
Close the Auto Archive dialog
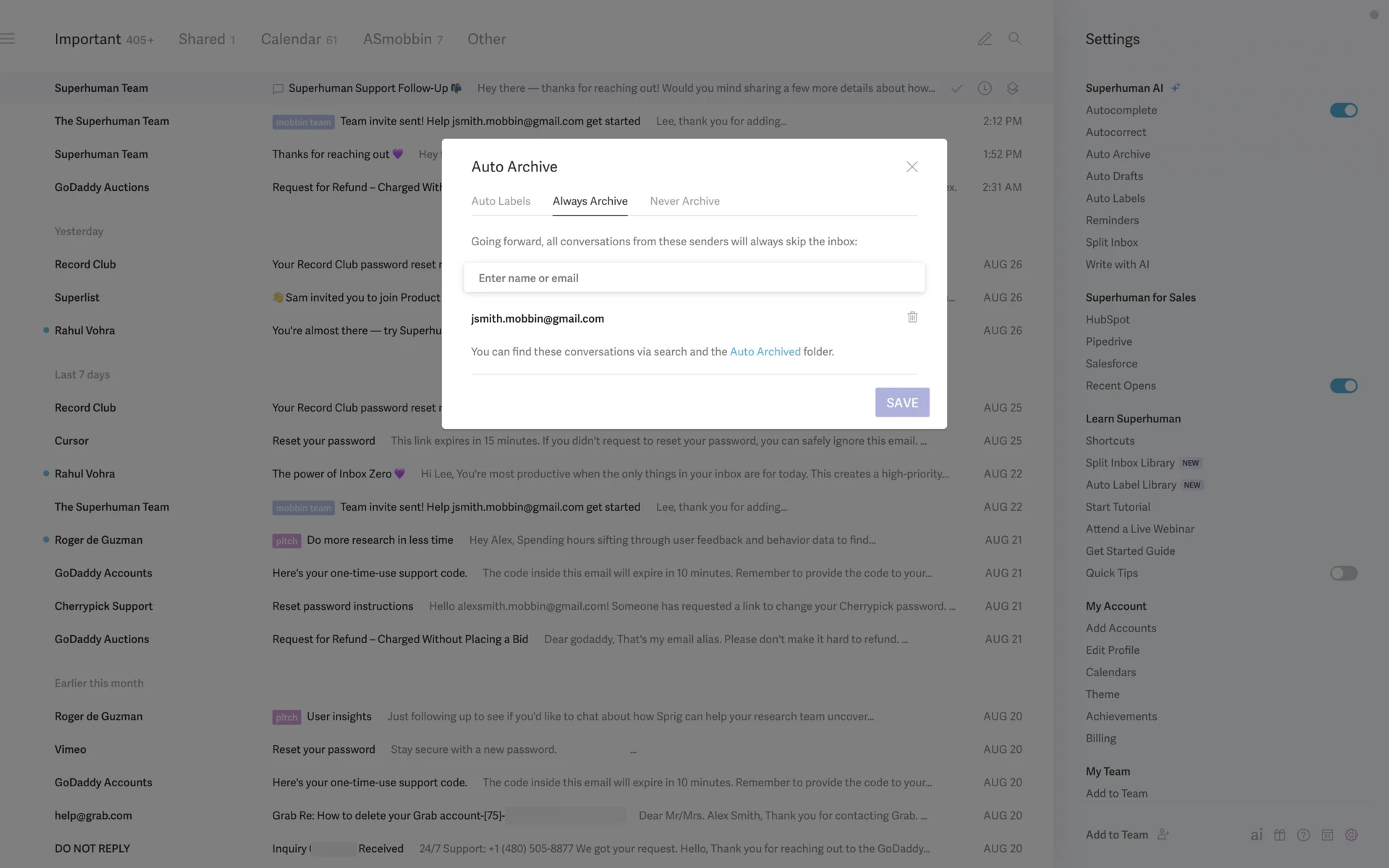tap(912, 167)
